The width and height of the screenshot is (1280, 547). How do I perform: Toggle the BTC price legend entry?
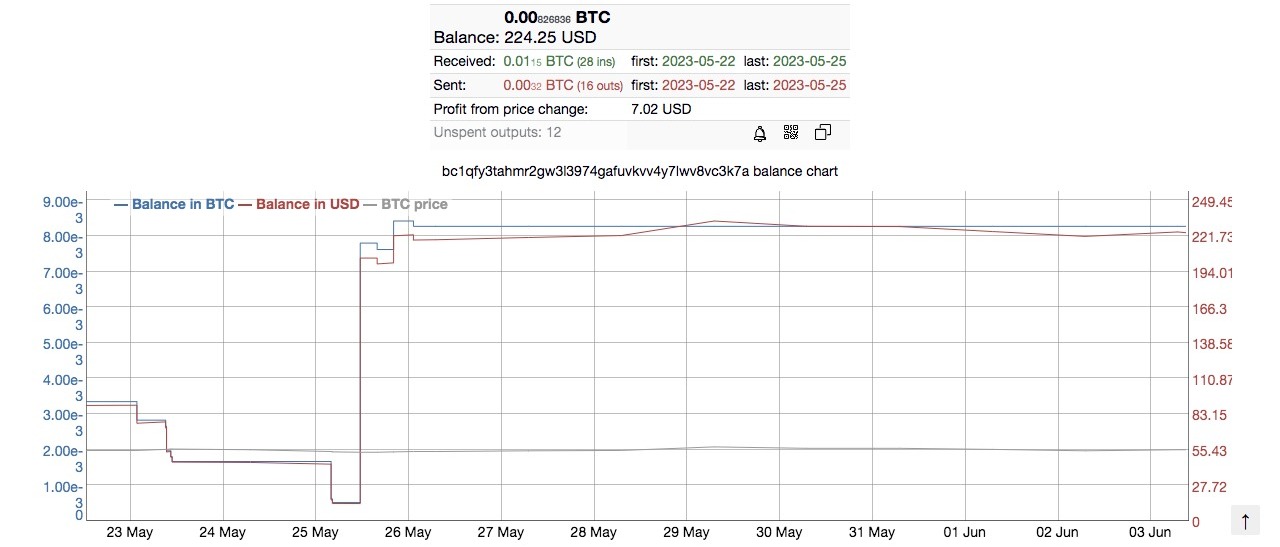point(405,204)
